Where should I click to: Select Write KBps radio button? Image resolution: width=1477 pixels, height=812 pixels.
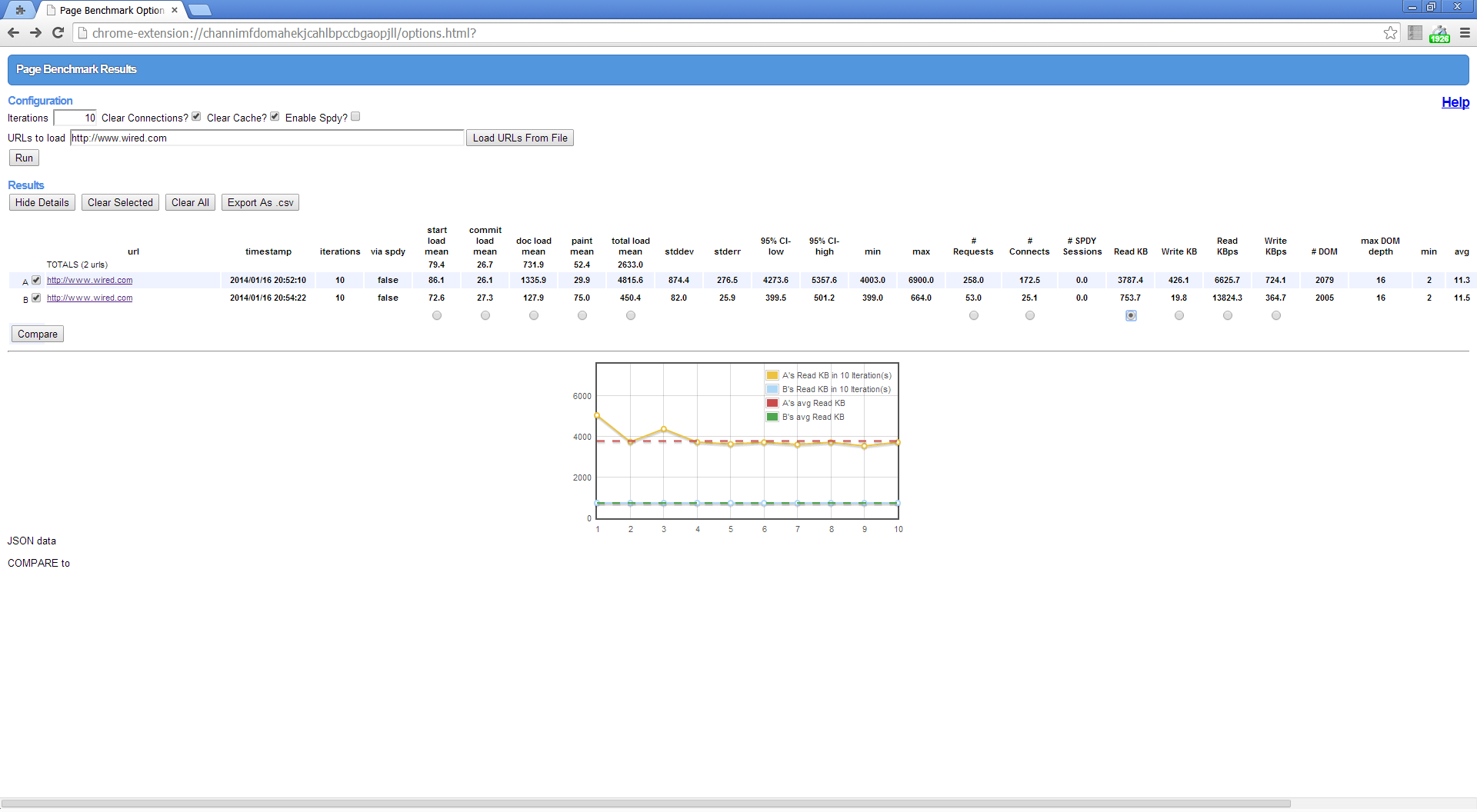pos(1276,315)
